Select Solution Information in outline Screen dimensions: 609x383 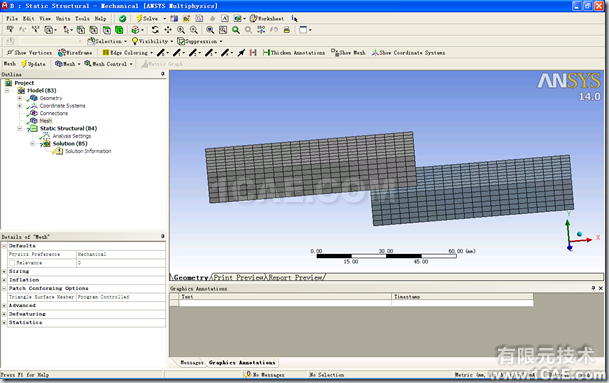coord(88,151)
